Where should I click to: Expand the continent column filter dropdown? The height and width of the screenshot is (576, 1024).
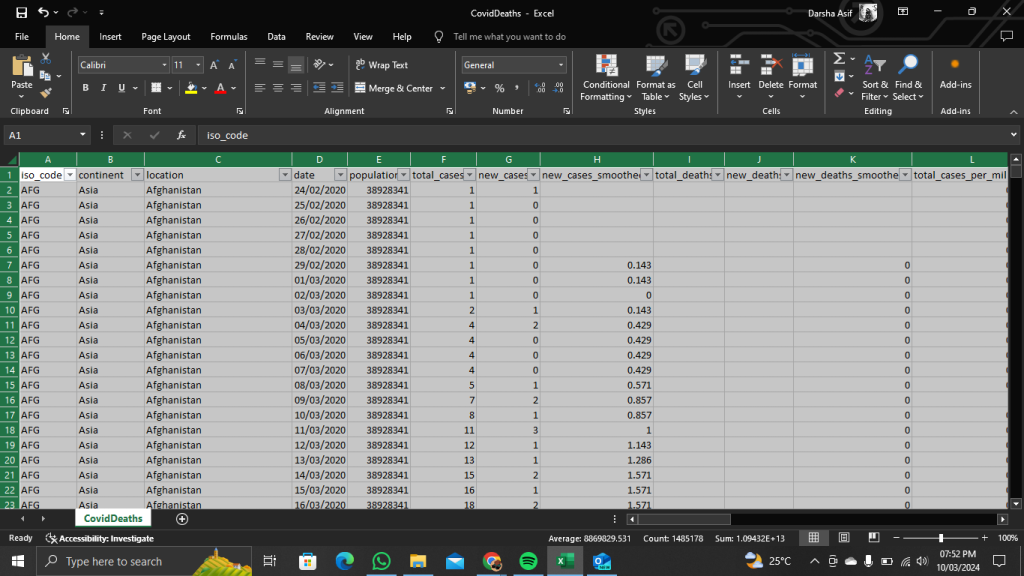pyautogui.click(x=136, y=175)
